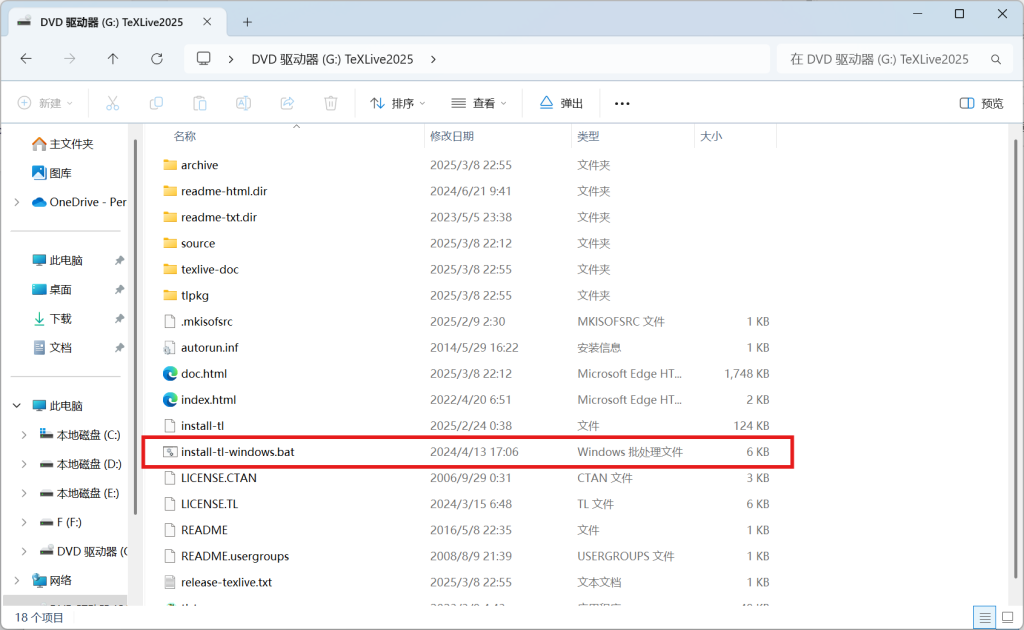Open the 新建 new item dropdown
Image resolution: width=1024 pixels, height=630 pixels.
(x=46, y=103)
